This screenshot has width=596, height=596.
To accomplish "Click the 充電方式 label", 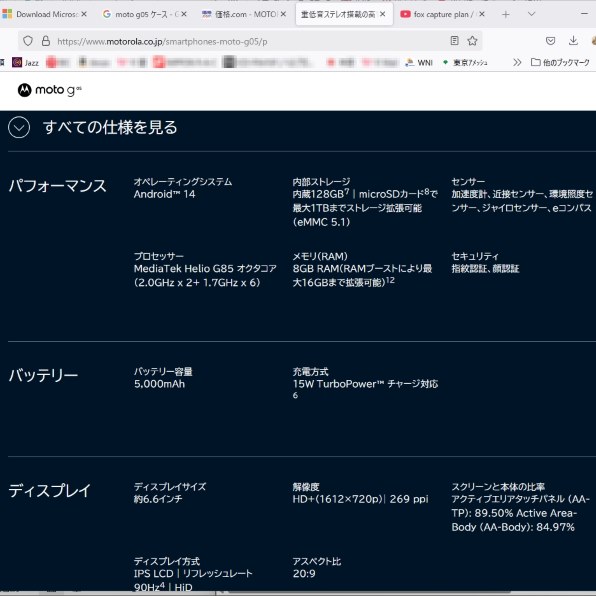I will click(x=310, y=371).
